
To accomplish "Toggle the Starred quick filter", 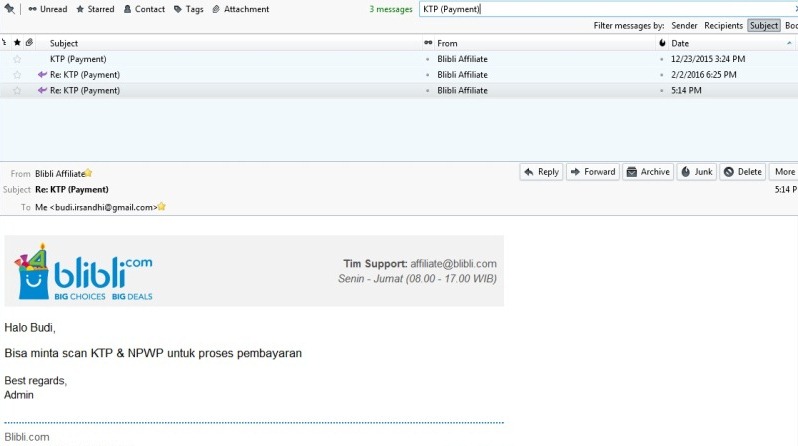I will click(95, 9).
